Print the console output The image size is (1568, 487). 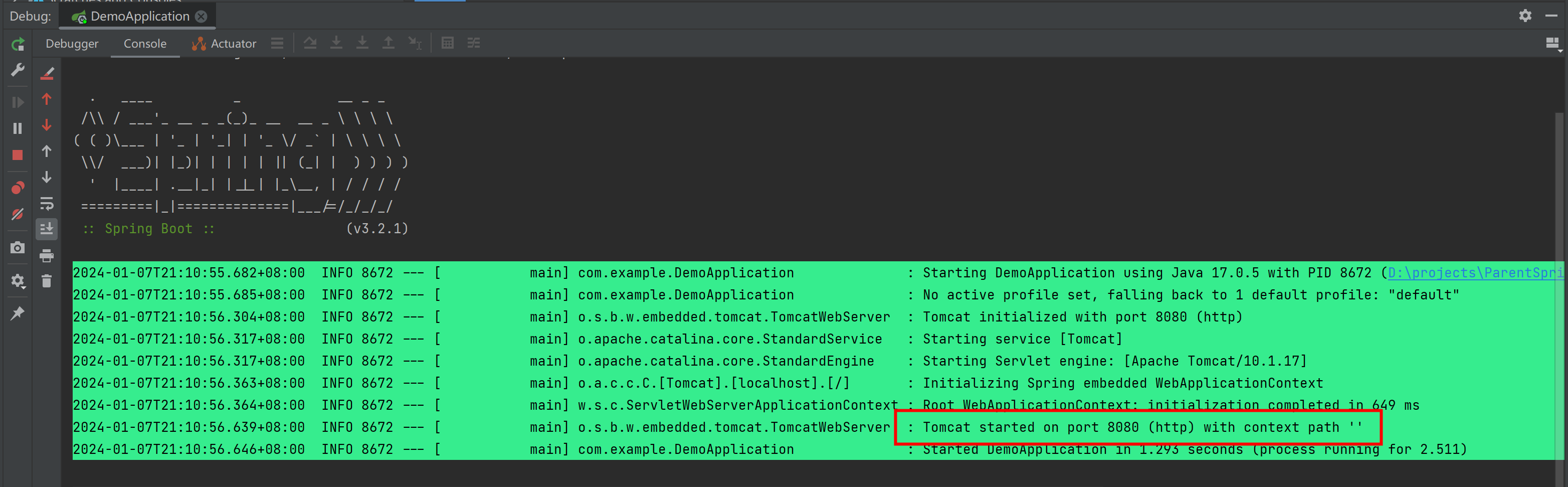pyautogui.click(x=47, y=256)
